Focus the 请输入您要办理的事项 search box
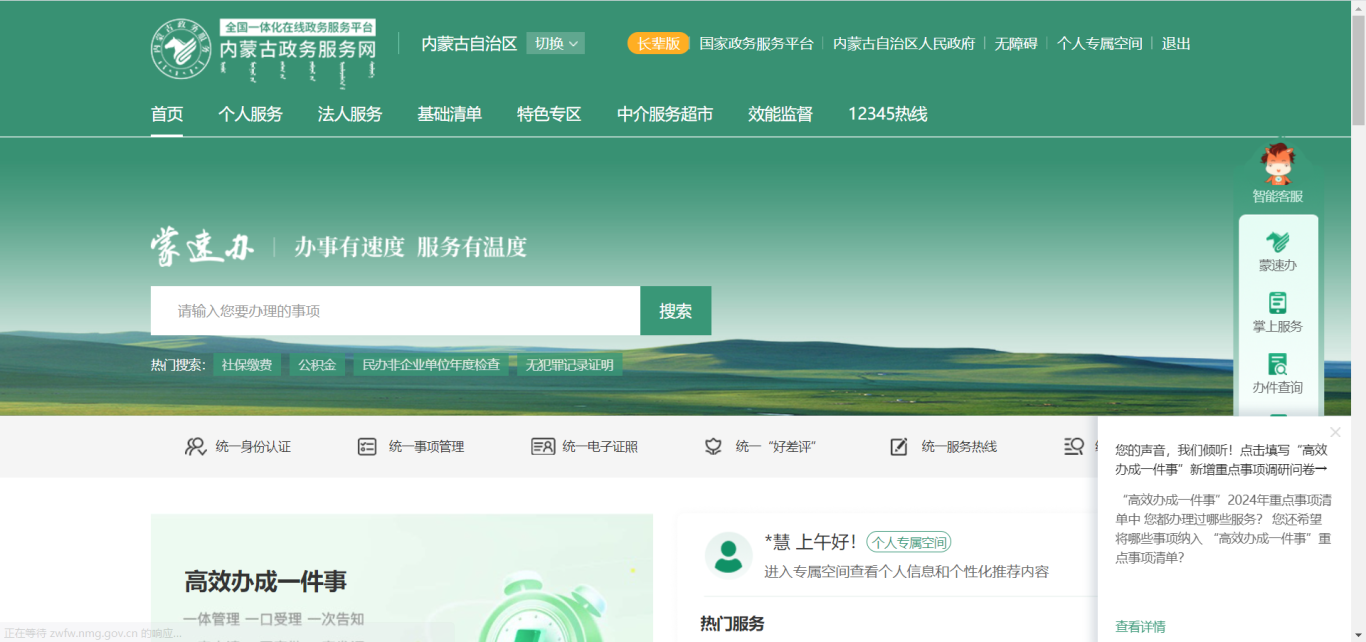 click(395, 311)
